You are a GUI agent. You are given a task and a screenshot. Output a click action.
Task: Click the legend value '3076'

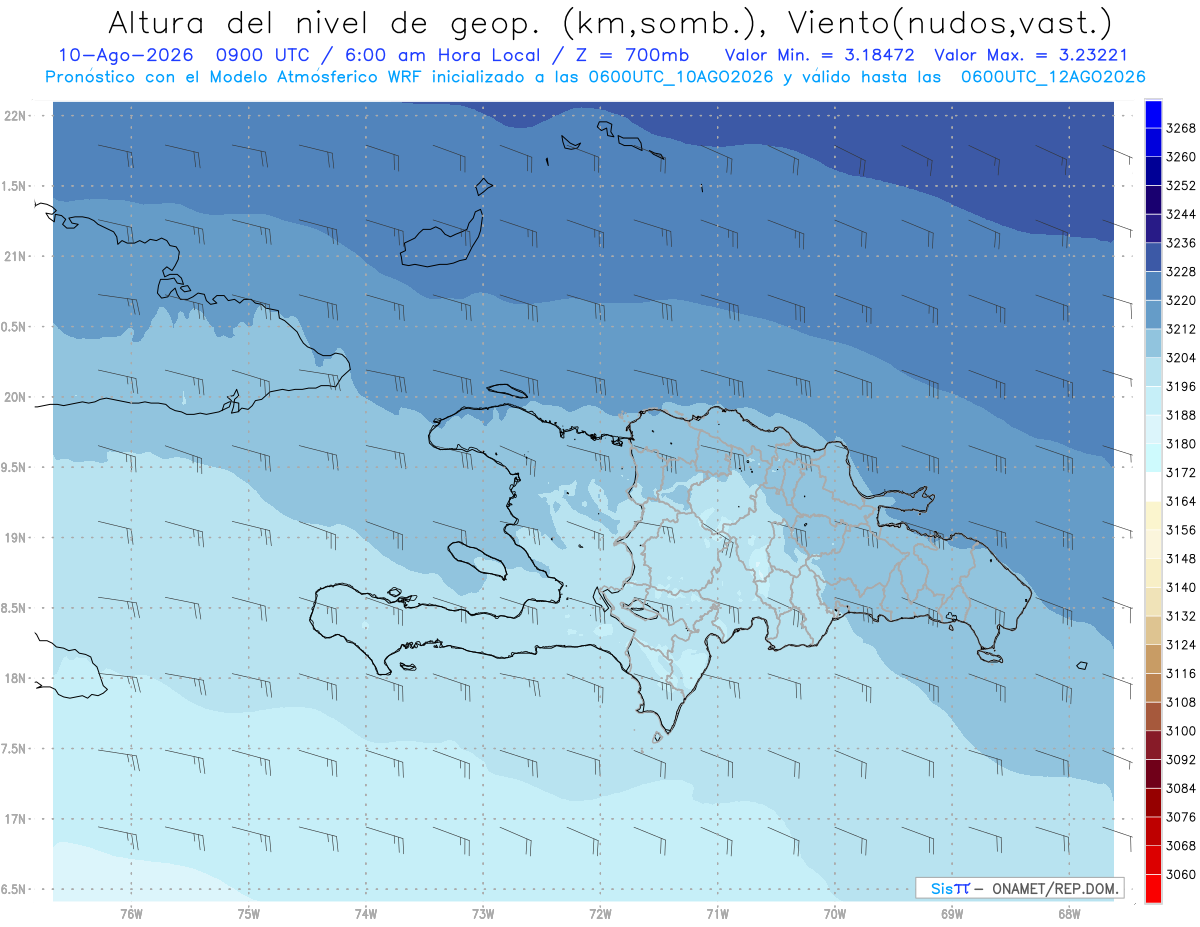click(x=1181, y=817)
